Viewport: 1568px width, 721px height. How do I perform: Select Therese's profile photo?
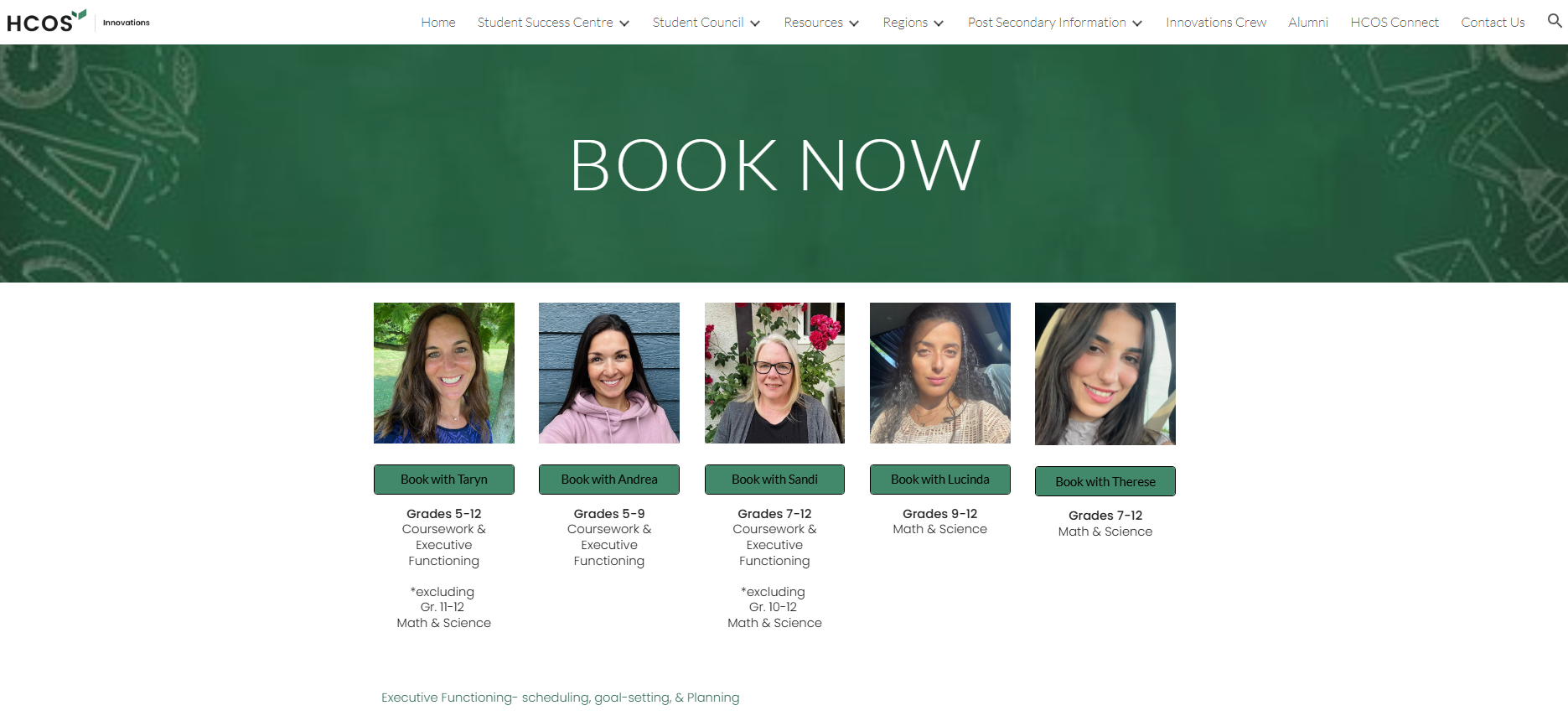[1105, 374]
